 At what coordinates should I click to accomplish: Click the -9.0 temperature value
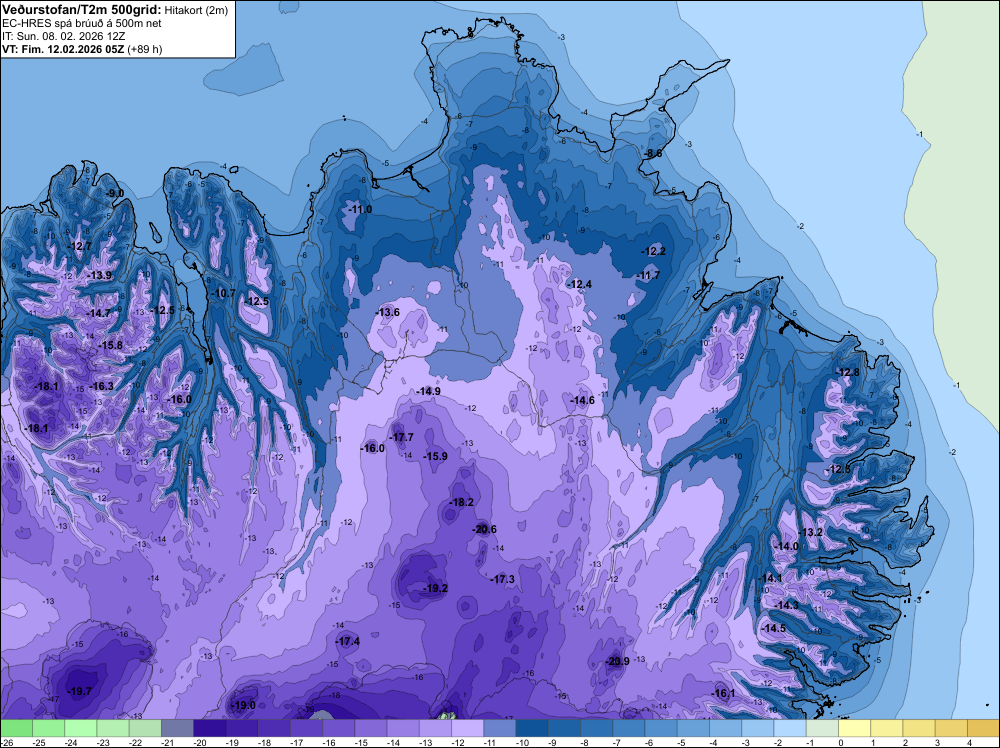(115, 193)
